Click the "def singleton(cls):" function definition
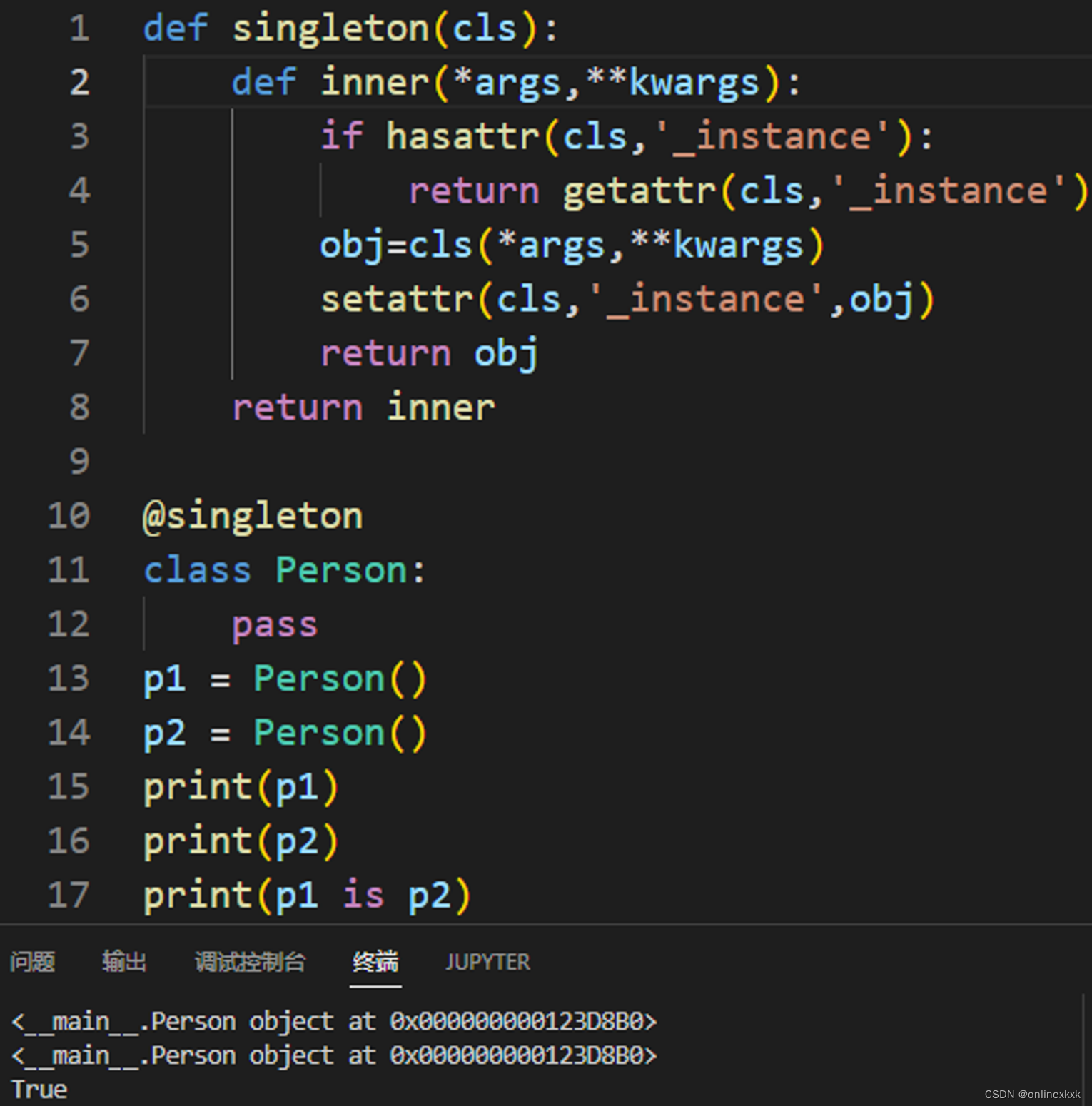Image resolution: width=1092 pixels, height=1106 pixels. (350, 29)
